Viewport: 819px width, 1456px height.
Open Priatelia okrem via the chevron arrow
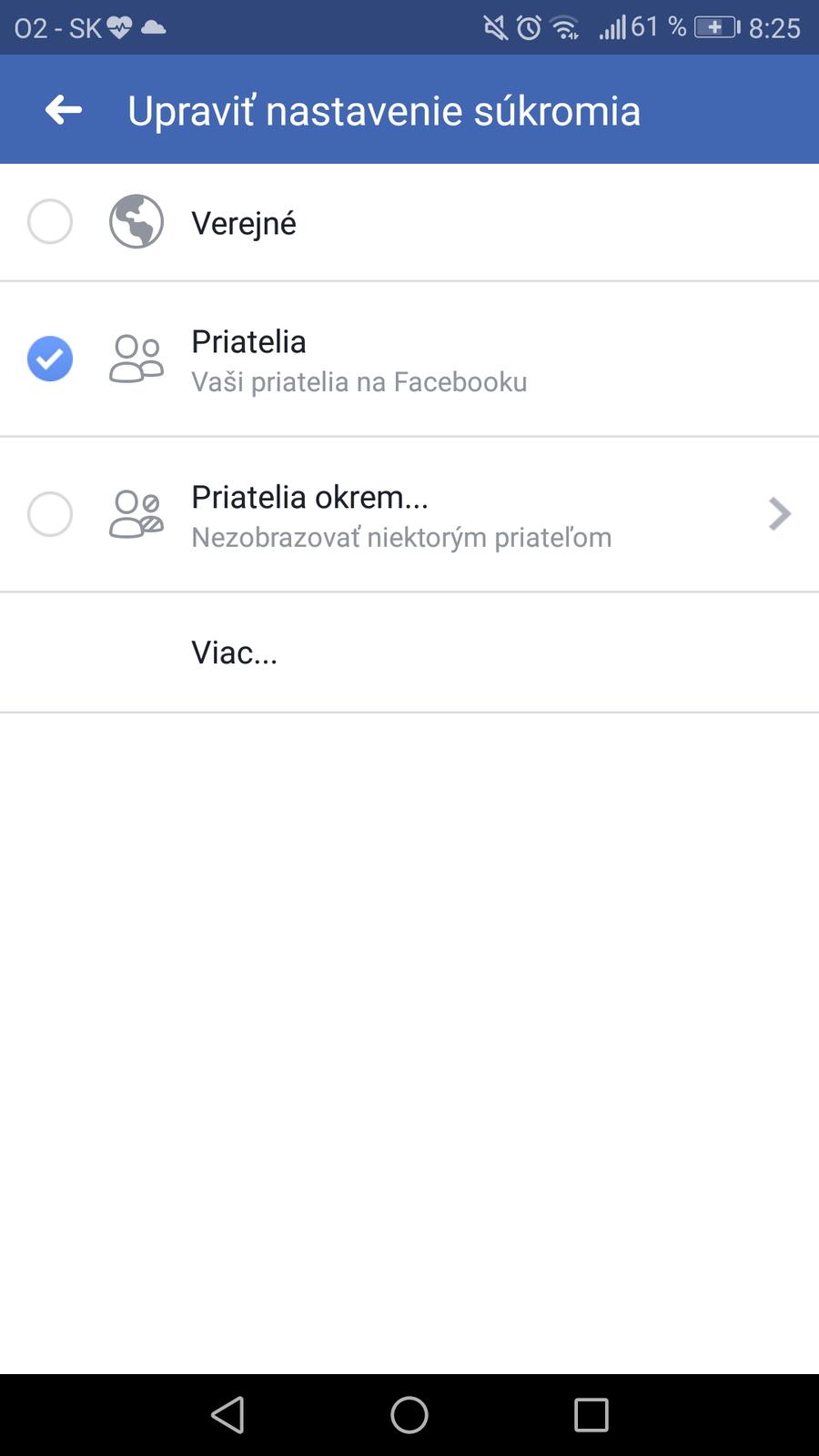779,514
